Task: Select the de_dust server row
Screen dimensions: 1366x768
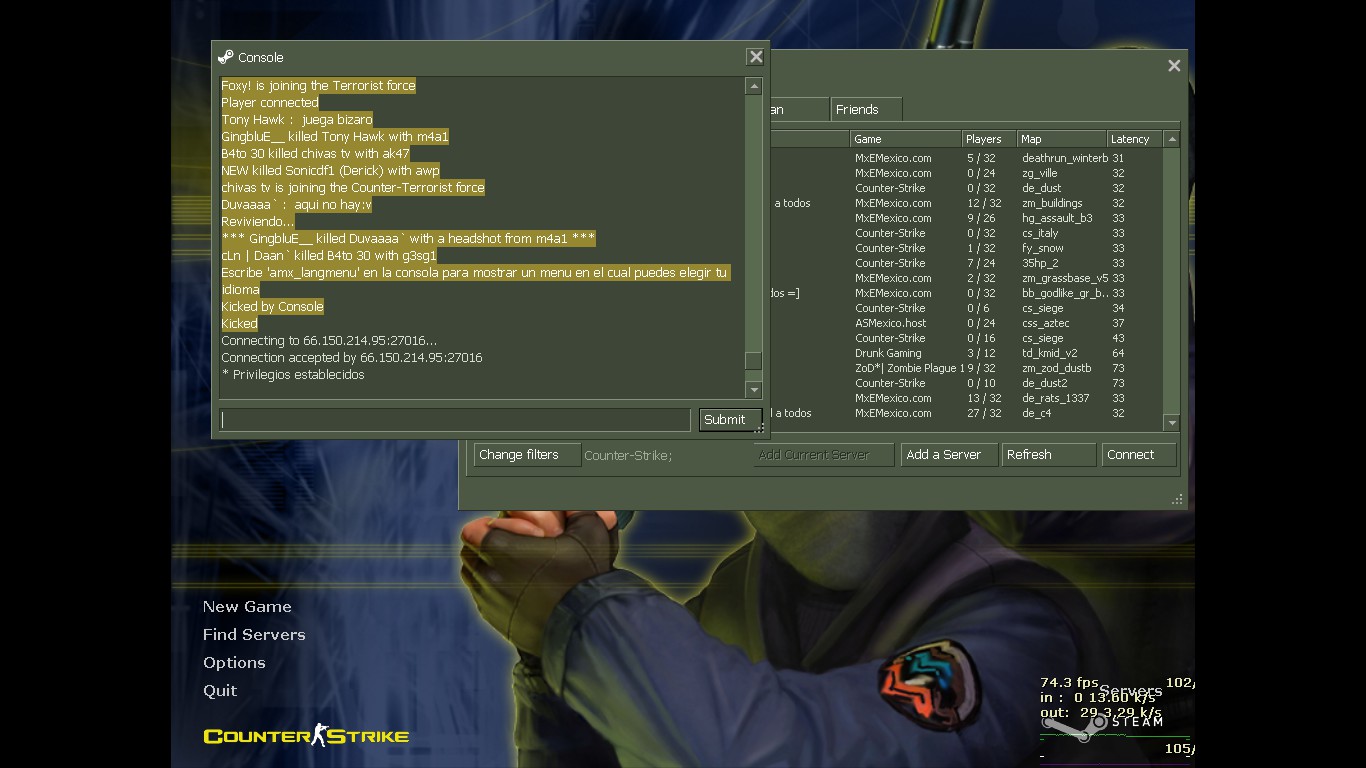Action: [965, 188]
